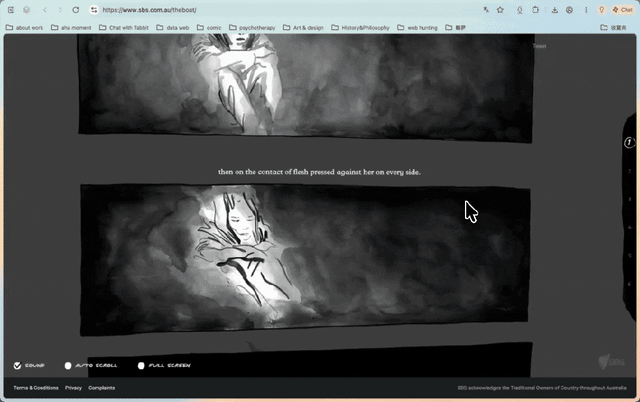Open the Chat assistant button
Viewport: 640px width, 402px height.
[x=623, y=10]
